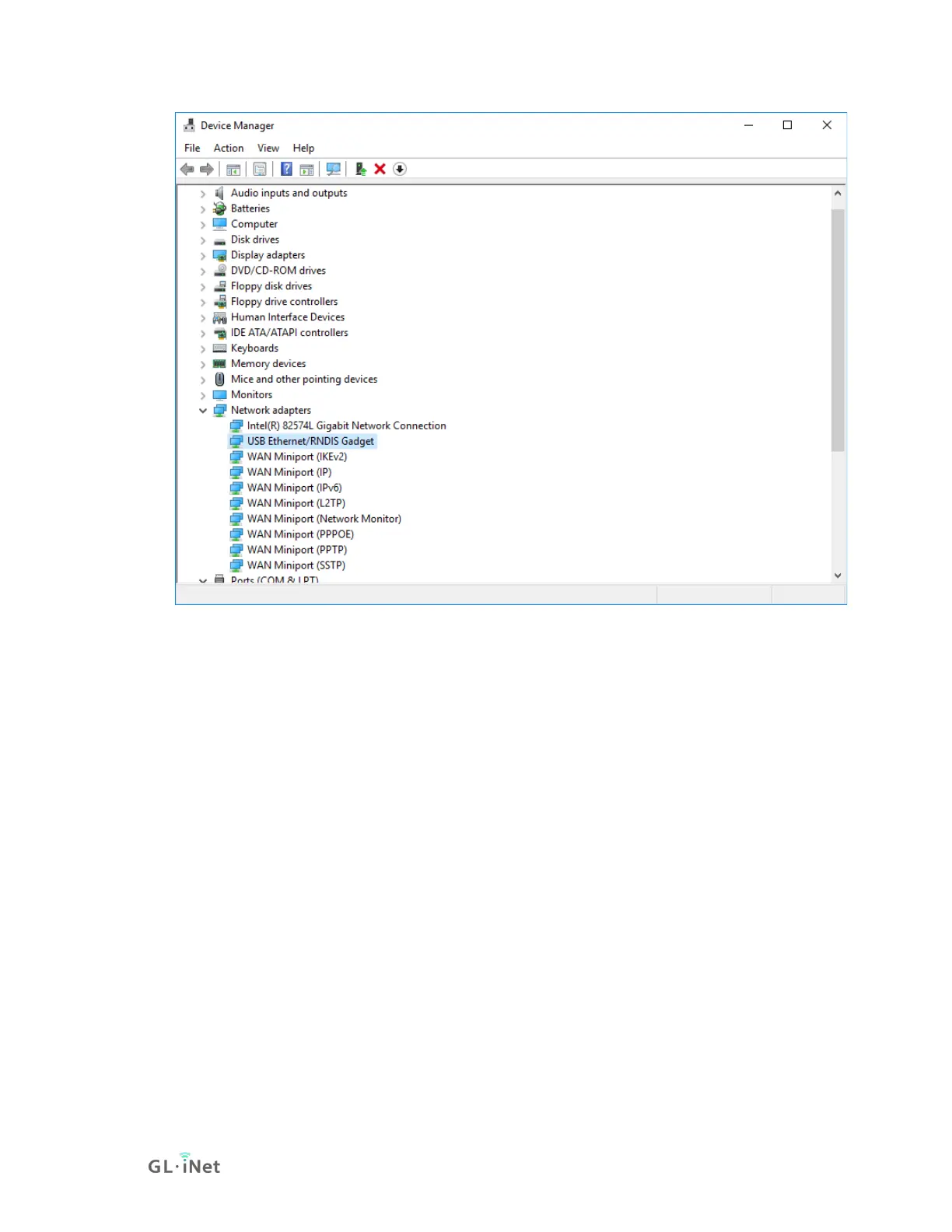Expand the Disk drives chevron
Screen dimensions: 952x1232
pyautogui.click(x=203, y=240)
